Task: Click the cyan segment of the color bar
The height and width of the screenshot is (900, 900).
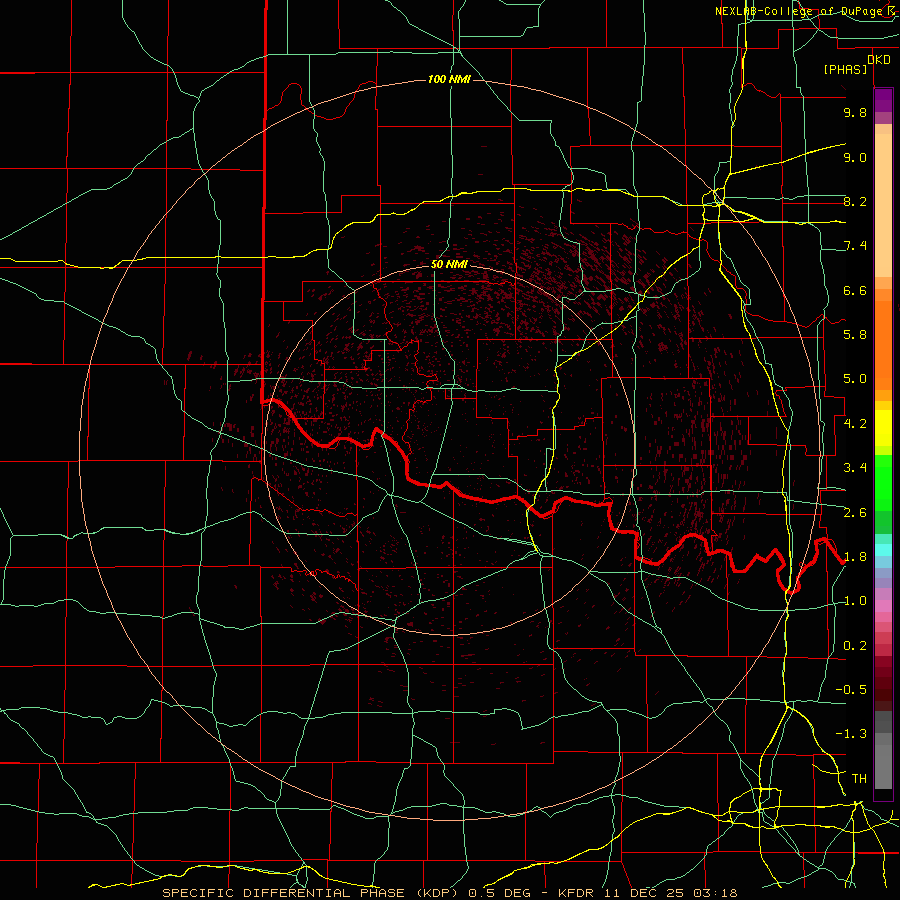Action: click(x=883, y=550)
